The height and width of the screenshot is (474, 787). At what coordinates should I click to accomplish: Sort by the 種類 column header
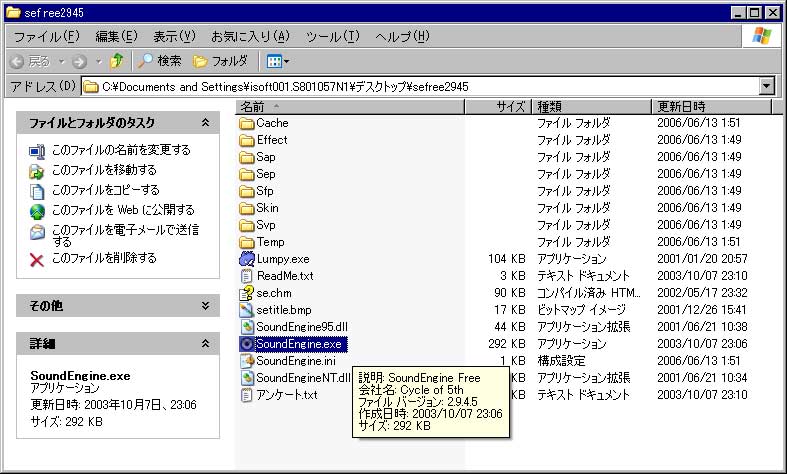591,106
